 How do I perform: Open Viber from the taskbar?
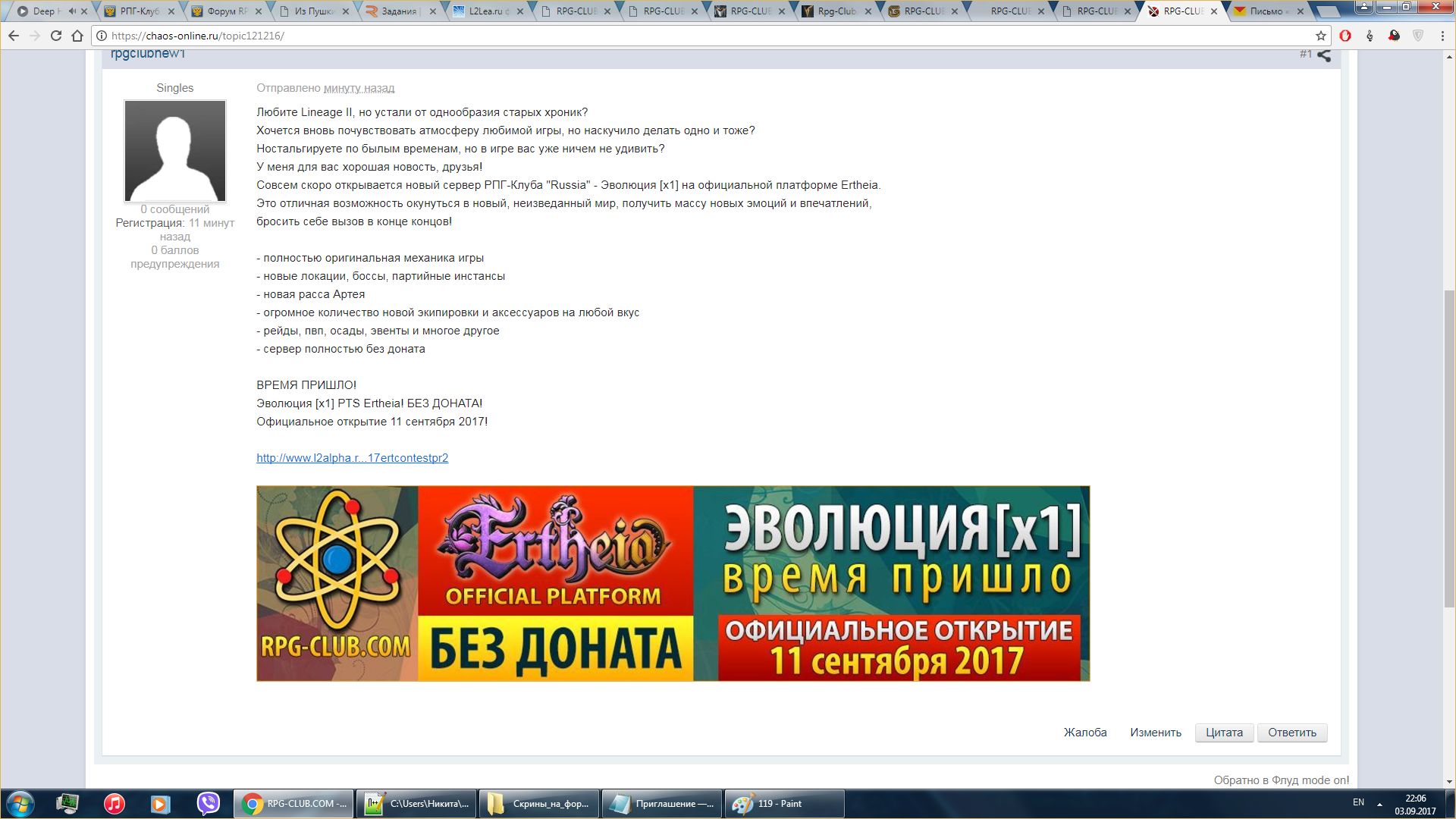coord(208,804)
